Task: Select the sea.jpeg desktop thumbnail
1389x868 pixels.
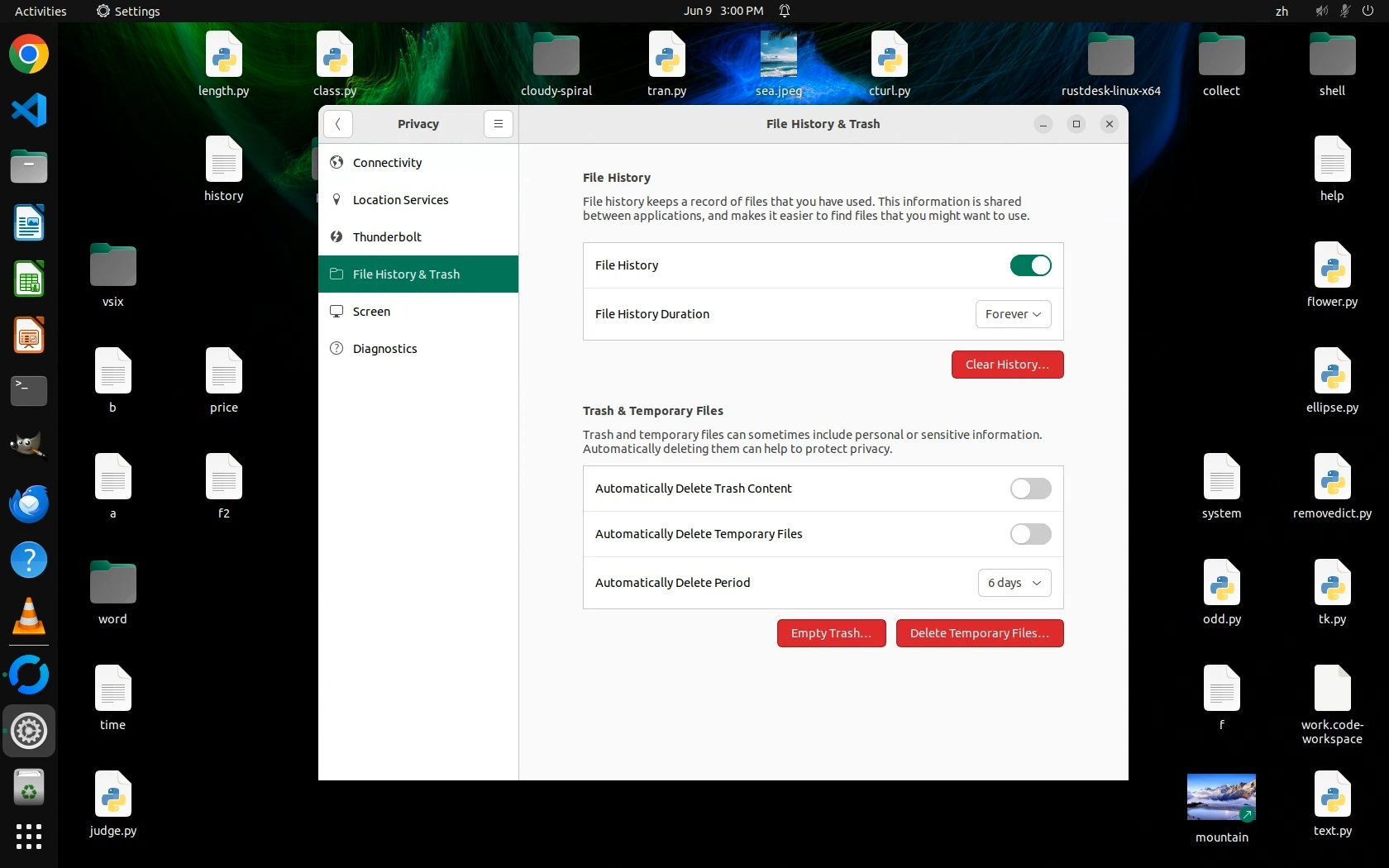Action: click(778, 56)
